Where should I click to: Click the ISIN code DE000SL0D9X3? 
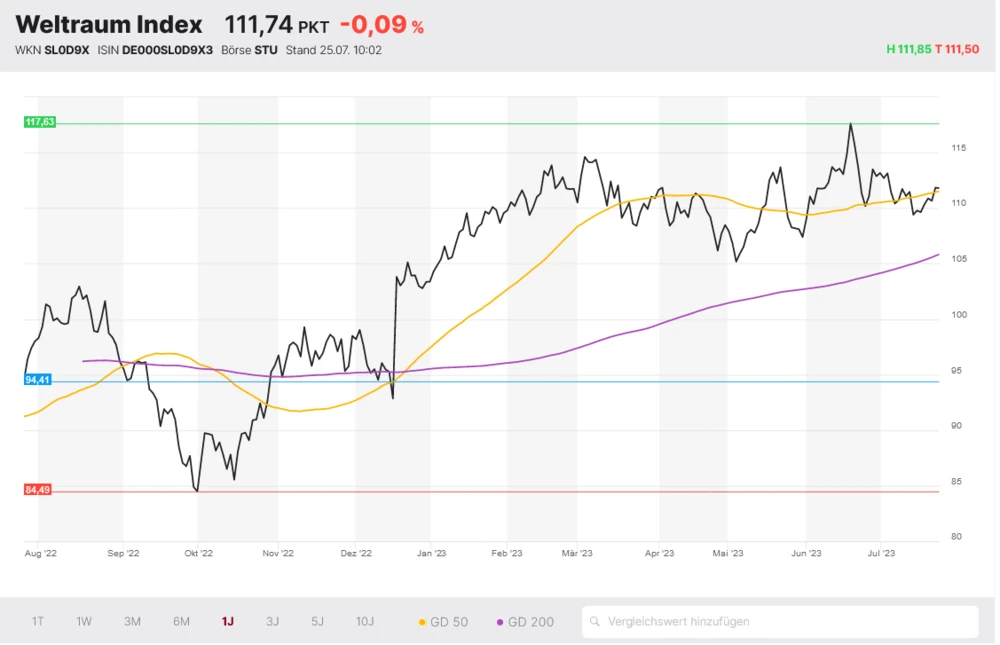[x=167, y=50]
